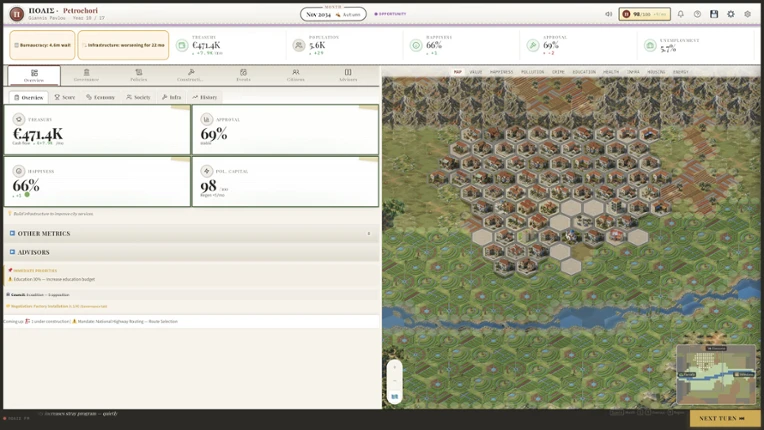Open the Events tab

click(243, 75)
